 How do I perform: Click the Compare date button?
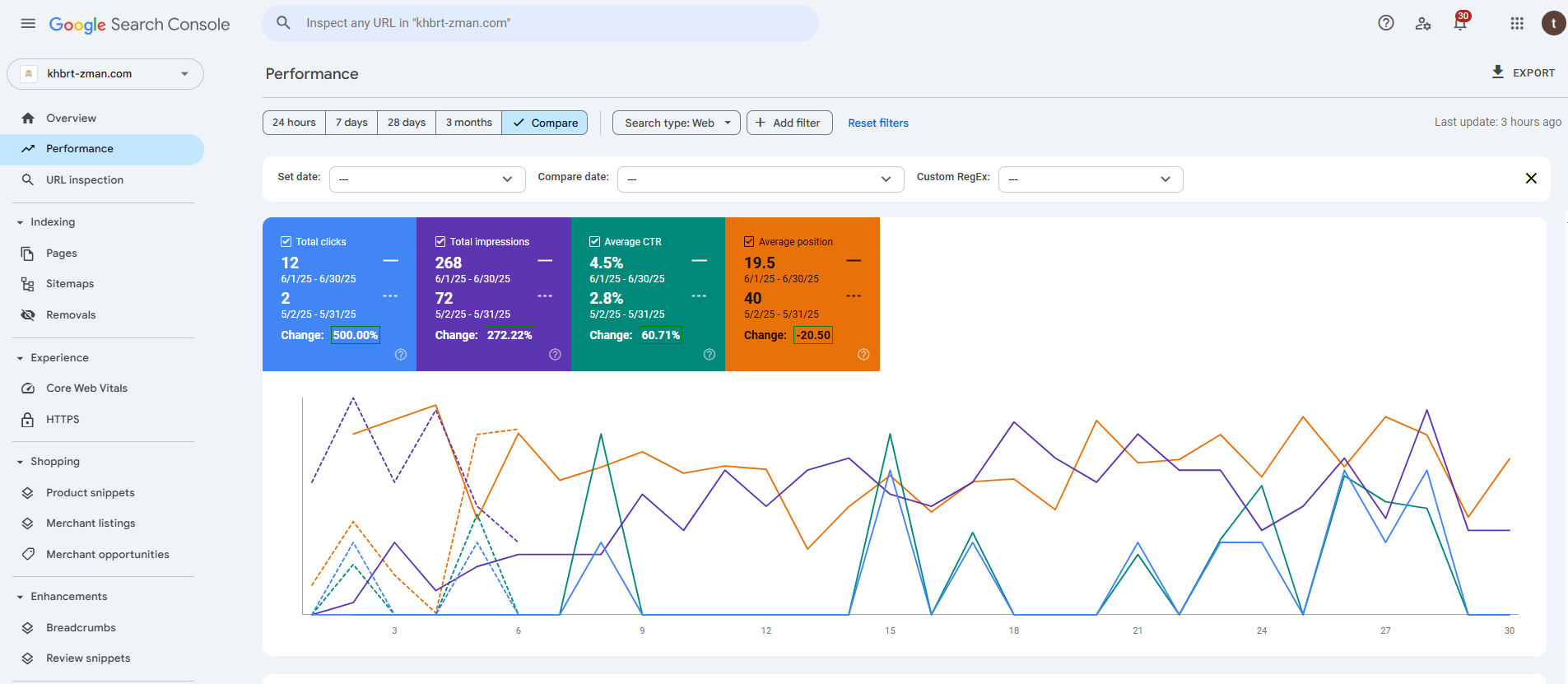tap(545, 123)
